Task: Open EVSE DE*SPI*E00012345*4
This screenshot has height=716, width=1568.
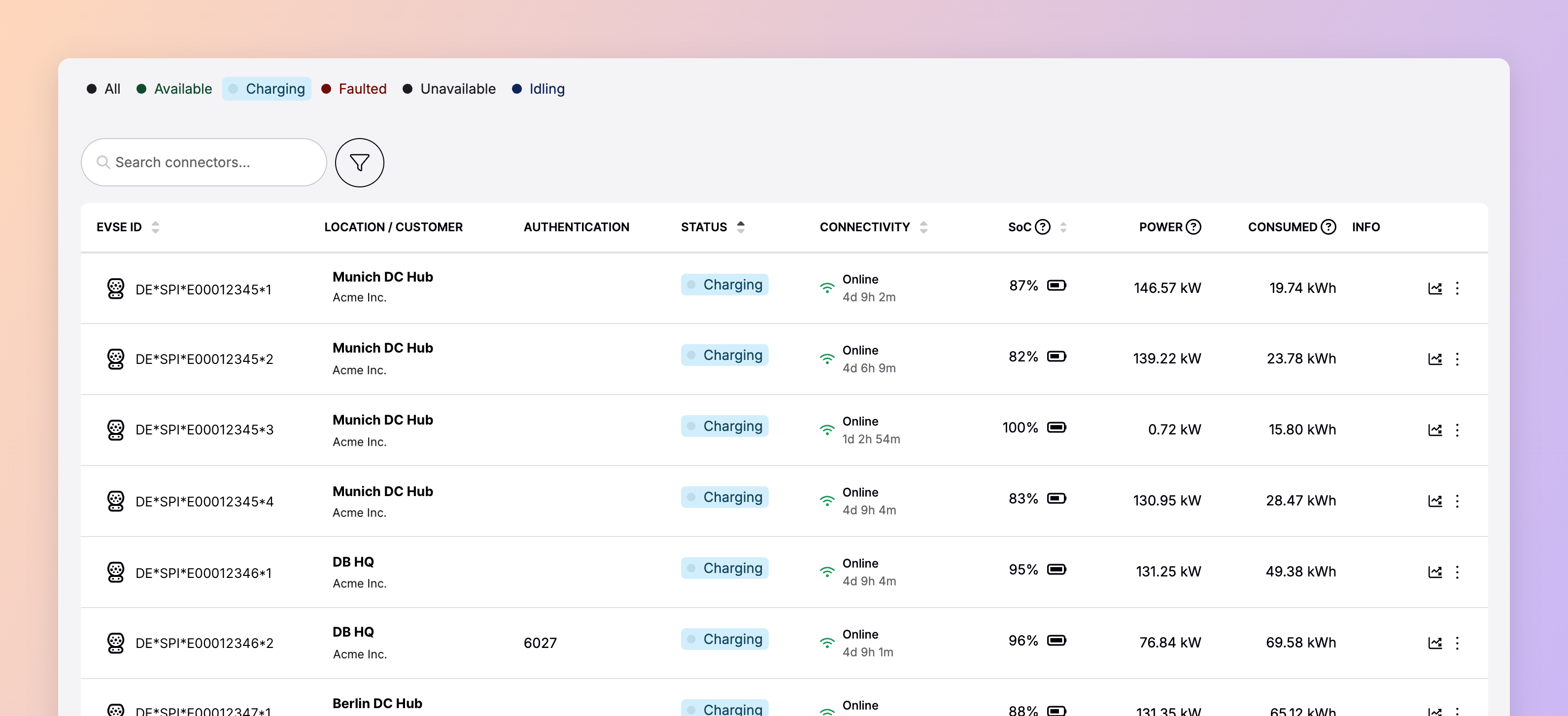Action: click(x=205, y=501)
